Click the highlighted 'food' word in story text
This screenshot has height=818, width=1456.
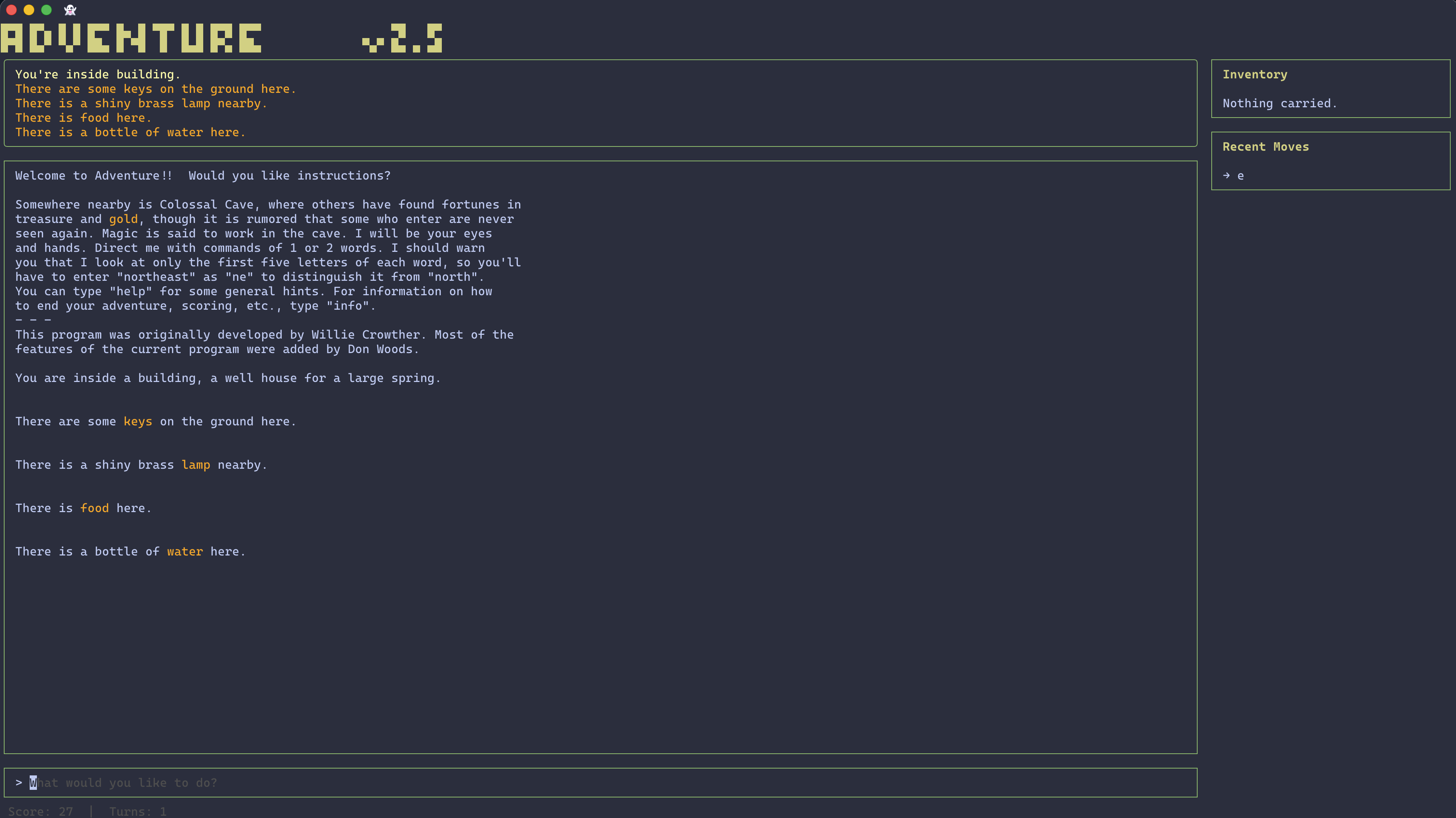[94, 508]
